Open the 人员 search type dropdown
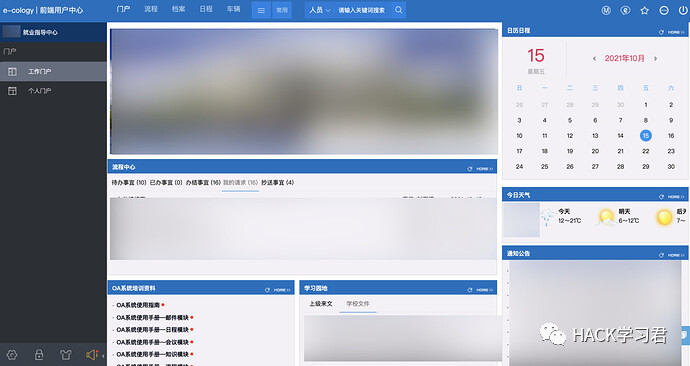Image resolution: width=690 pixels, height=366 pixels. click(319, 10)
